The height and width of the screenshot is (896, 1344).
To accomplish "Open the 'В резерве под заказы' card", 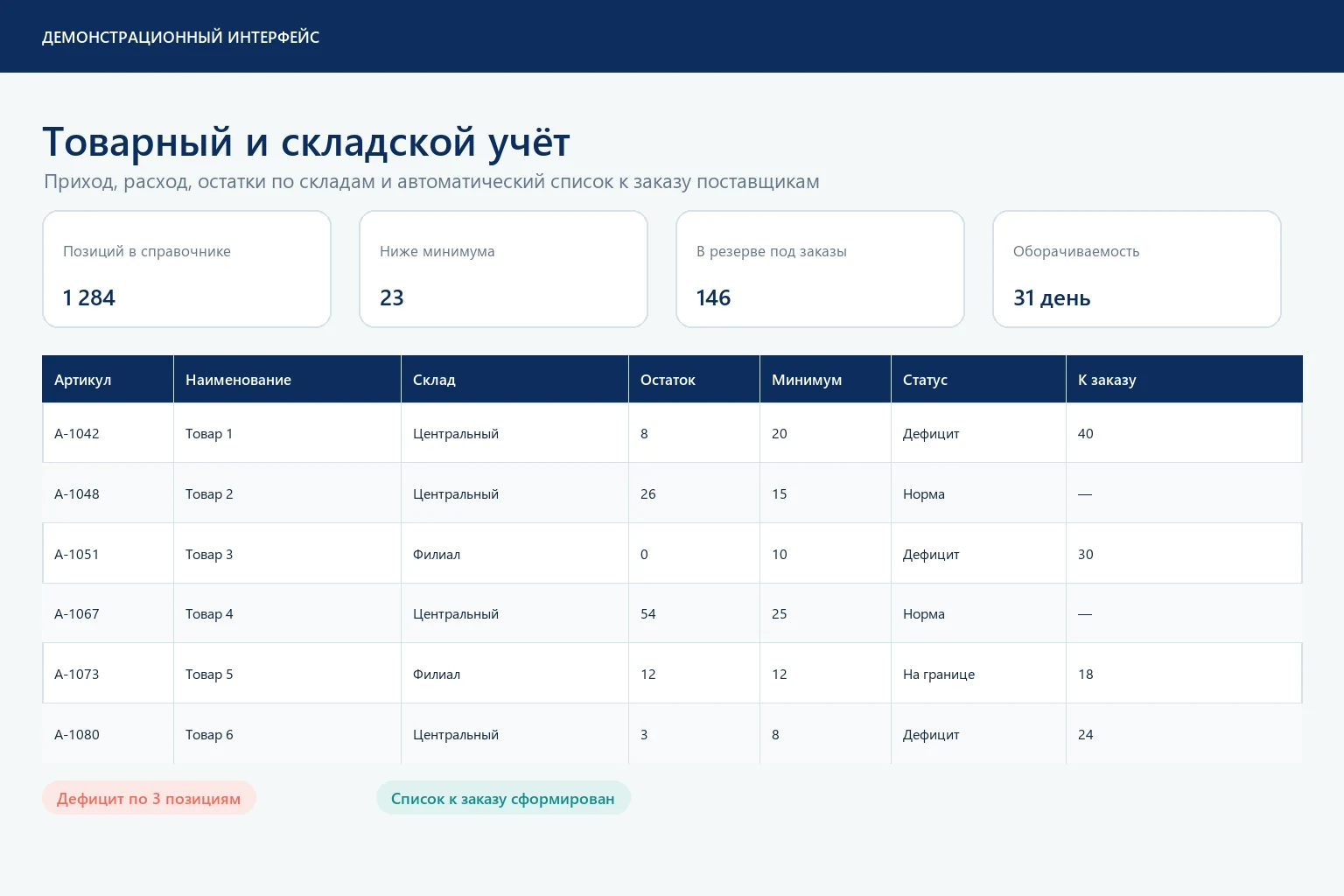I will pyautogui.click(x=820, y=269).
